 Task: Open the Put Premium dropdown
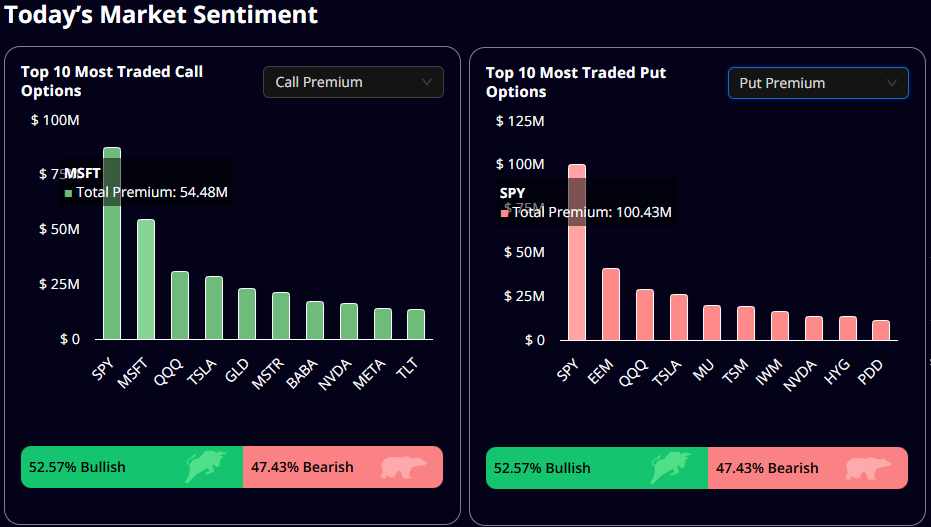818,83
